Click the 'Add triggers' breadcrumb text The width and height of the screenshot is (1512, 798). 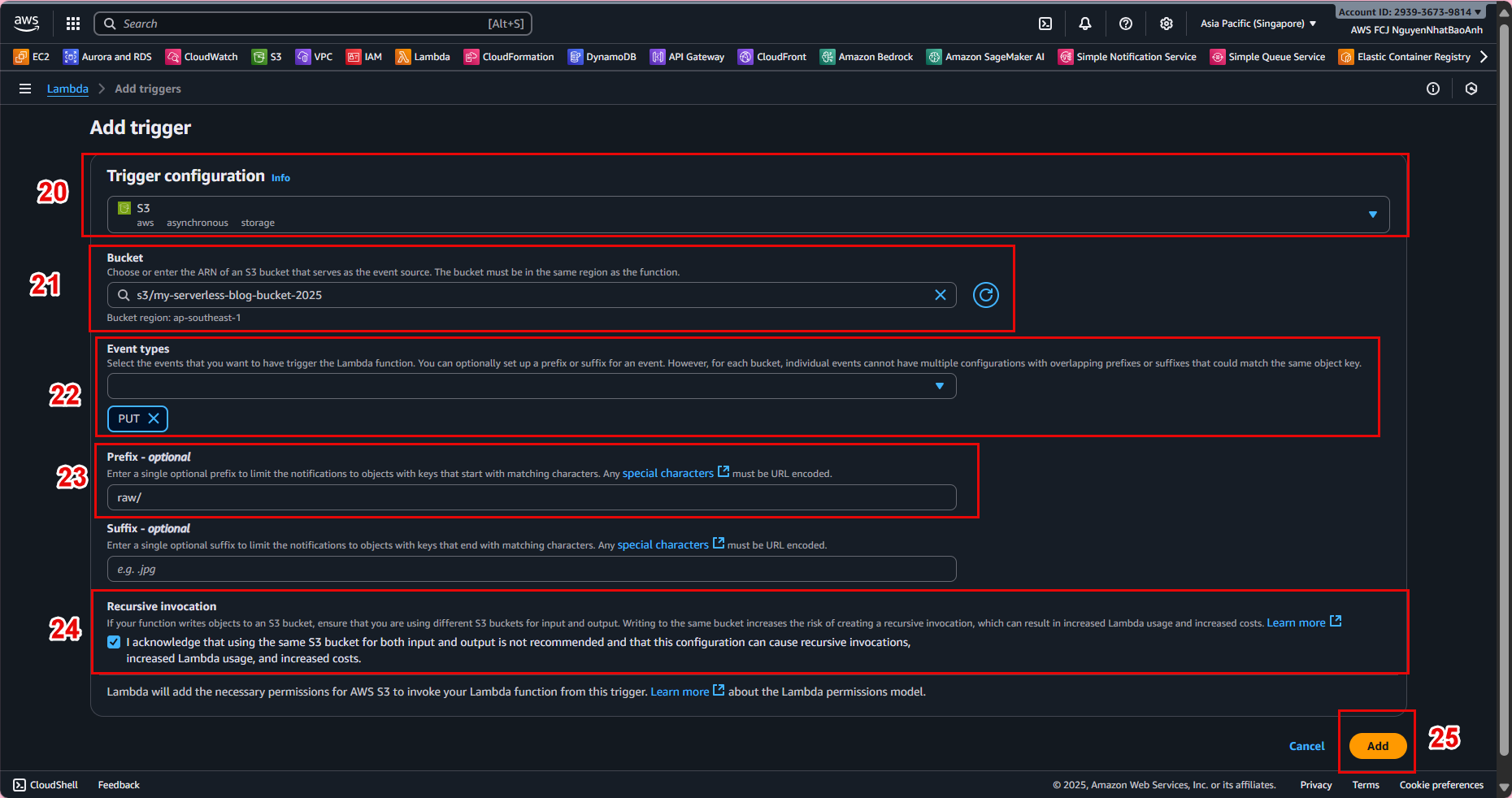coord(148,89)
